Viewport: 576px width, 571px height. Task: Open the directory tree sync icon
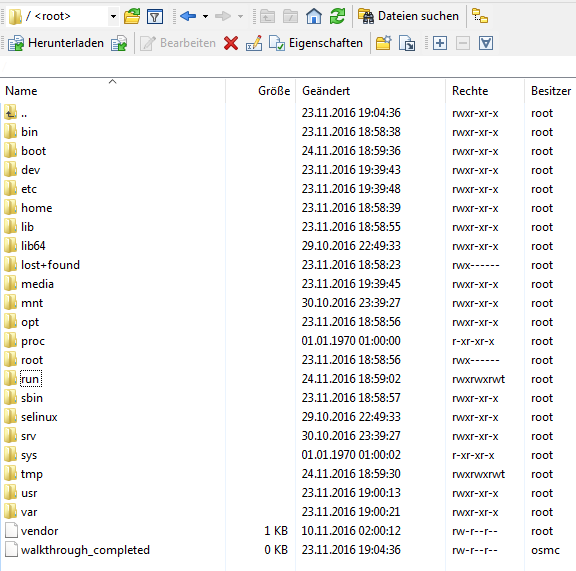(x=480, y=16)
